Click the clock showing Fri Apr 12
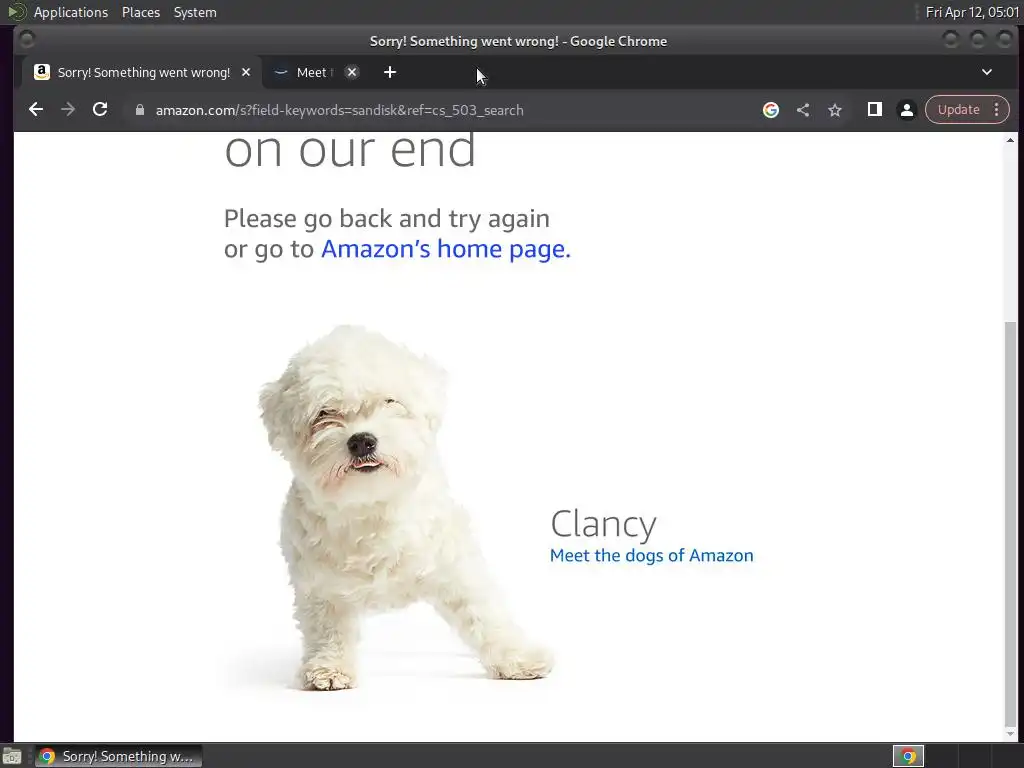1024x768 pixels. click(x=972, y=12)
